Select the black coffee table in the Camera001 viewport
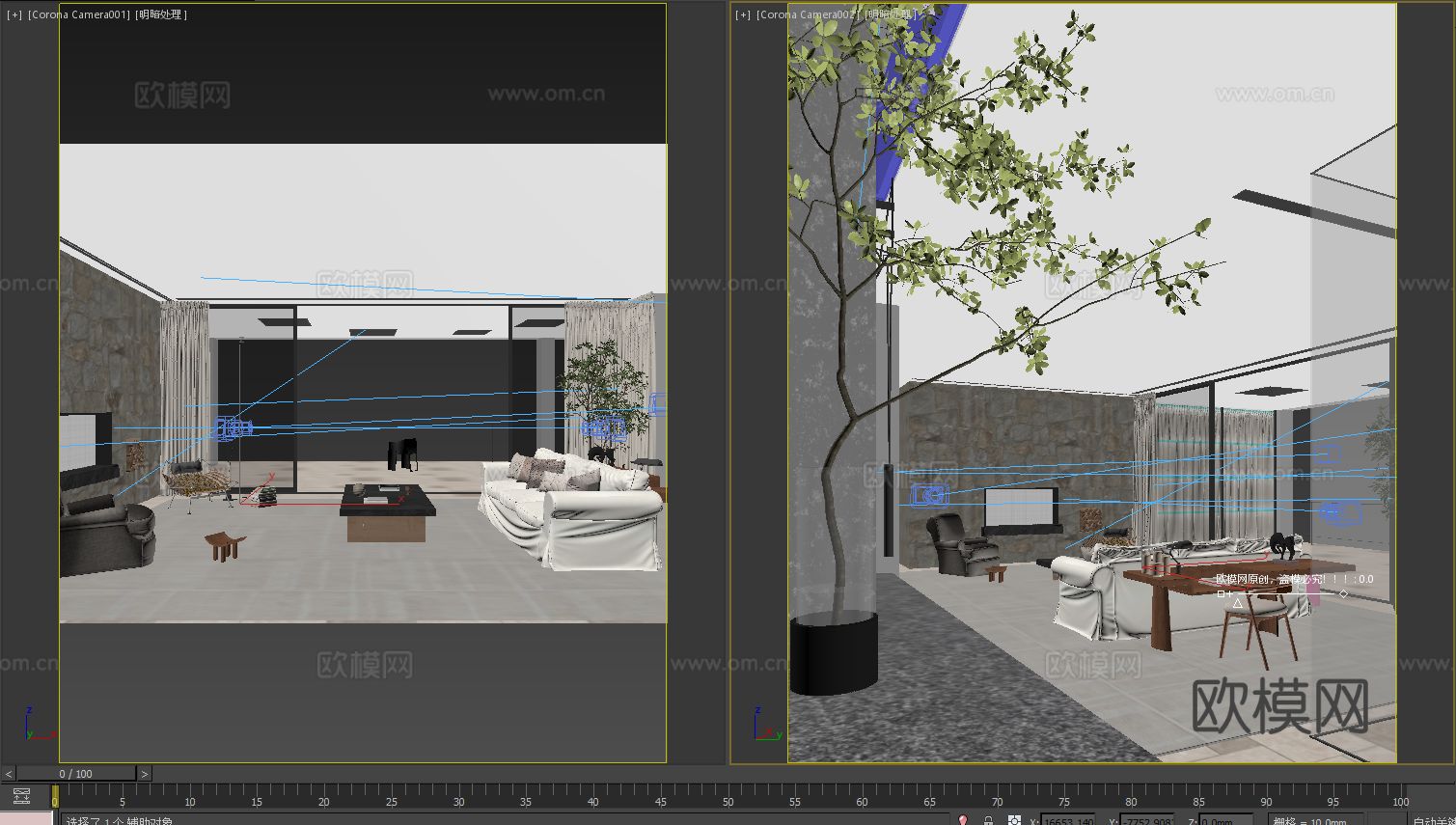 [387, 511]
